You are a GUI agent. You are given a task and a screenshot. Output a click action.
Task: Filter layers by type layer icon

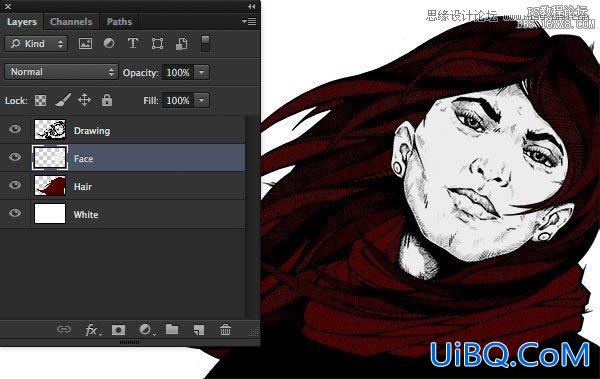pyautogui.click(x=133, y=43)
